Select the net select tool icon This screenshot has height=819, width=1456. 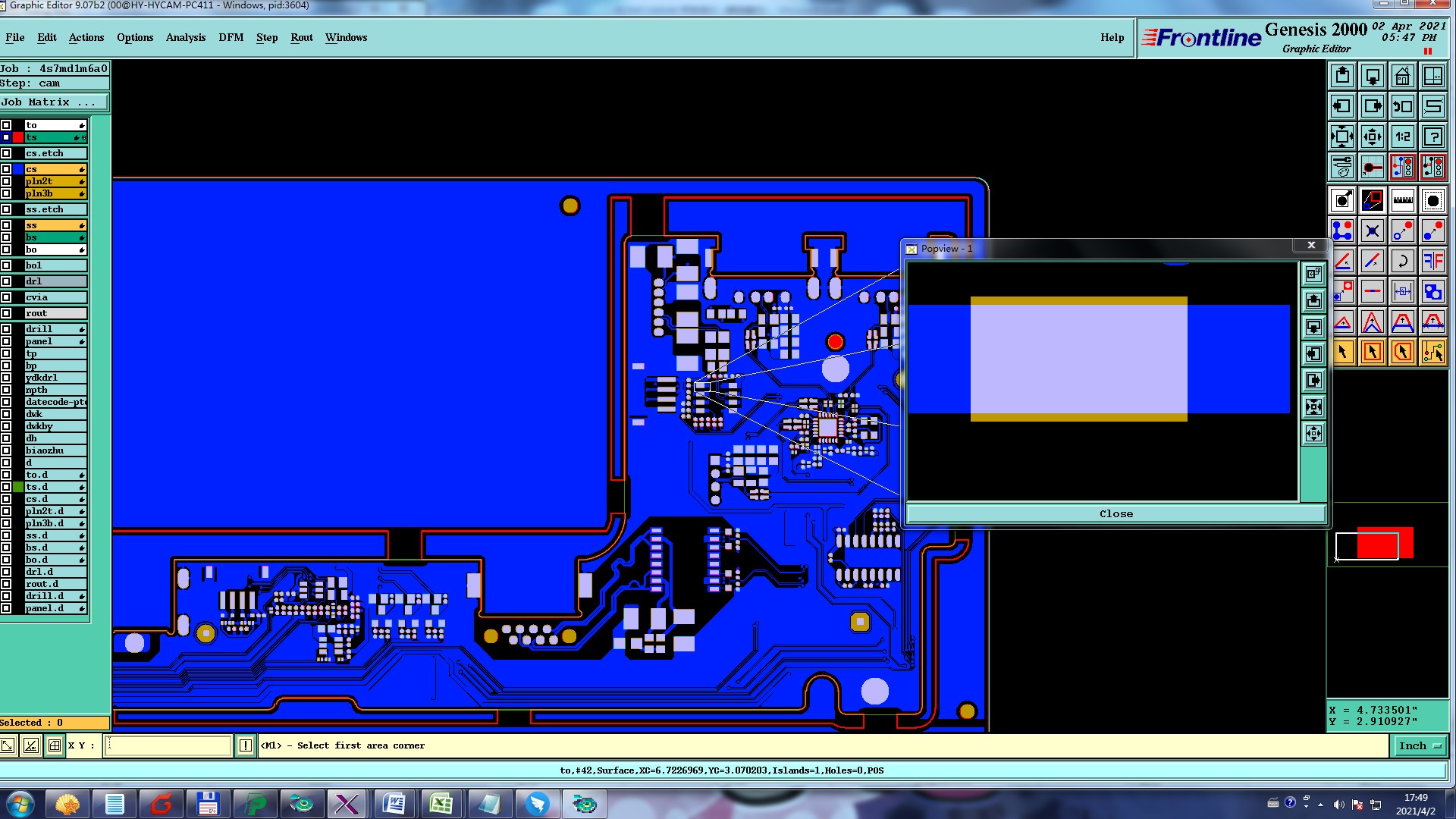click(x=1433, y=353)
